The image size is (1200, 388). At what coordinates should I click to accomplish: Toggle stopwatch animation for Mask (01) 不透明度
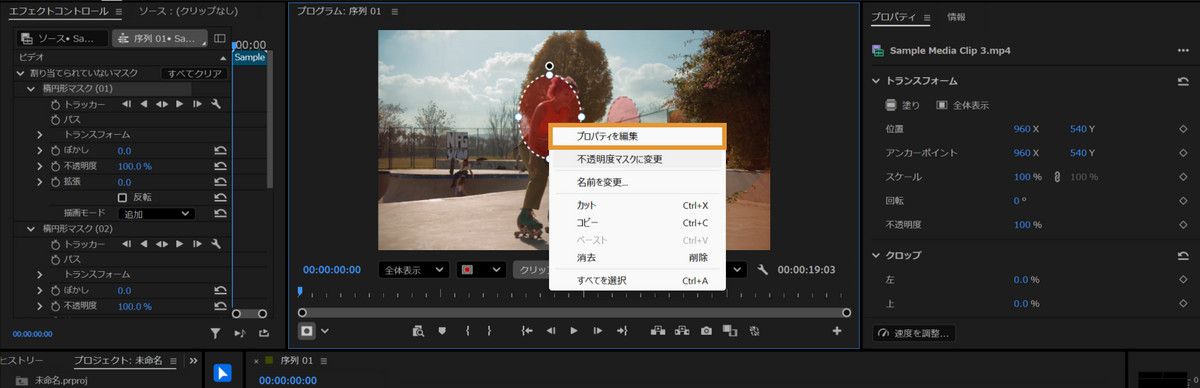tap(55, 166)
